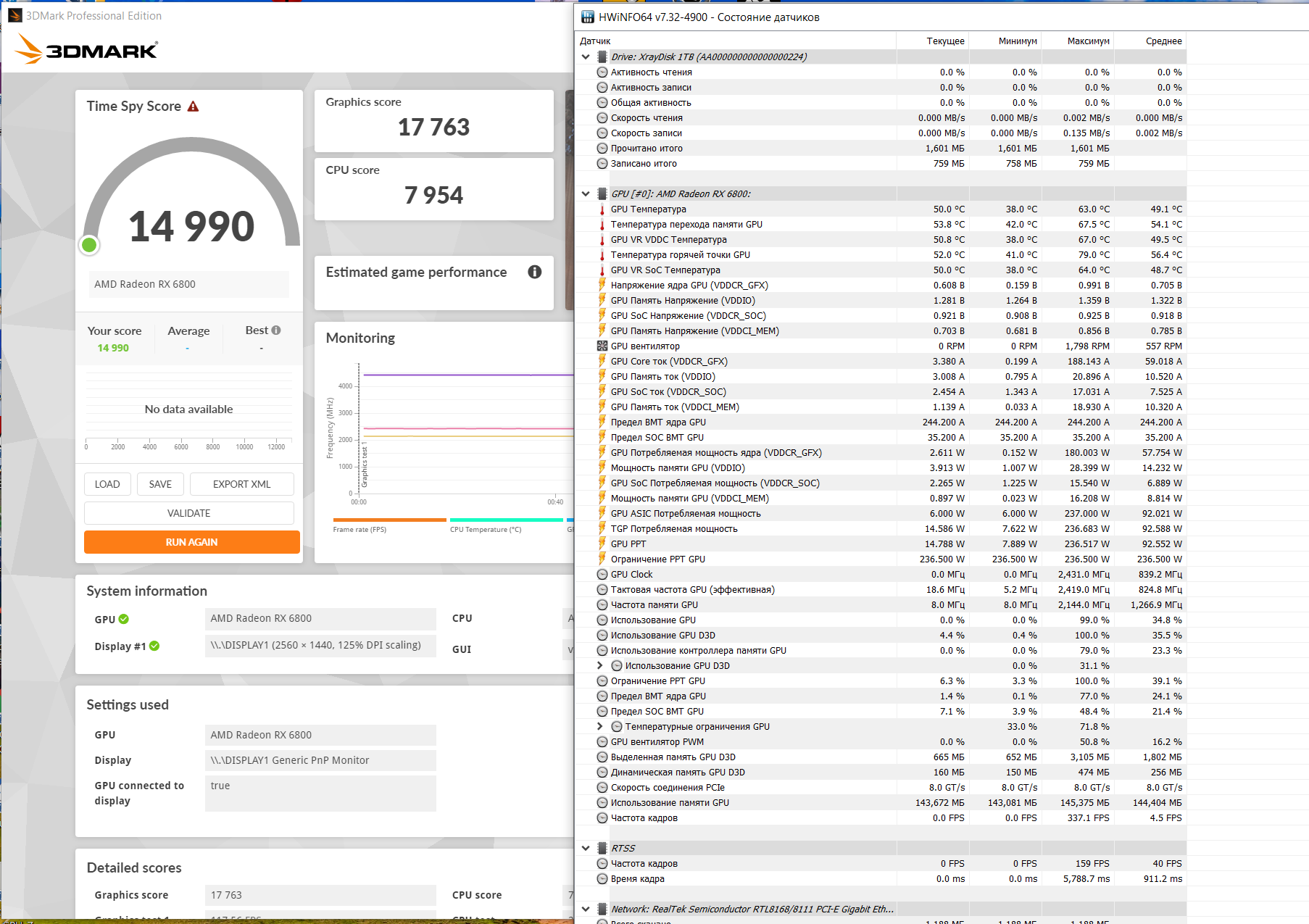This screenshot has height=924, width=1309.
Task: Click the Текущее column header
Action: pos(933,41)
